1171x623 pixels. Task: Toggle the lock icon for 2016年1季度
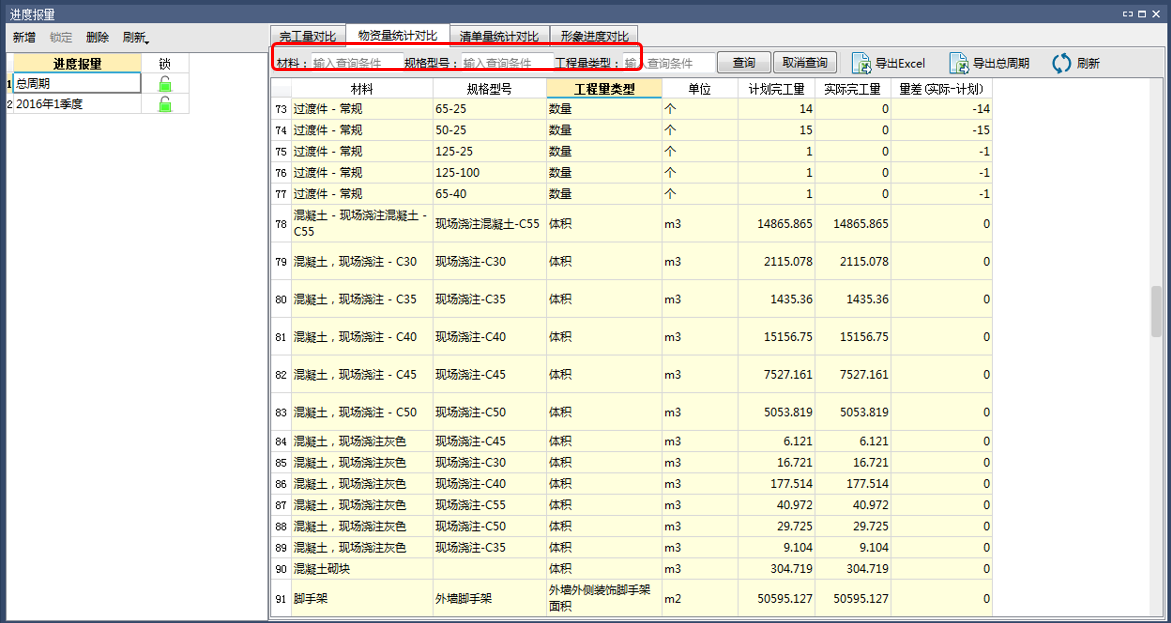[165, 104]
